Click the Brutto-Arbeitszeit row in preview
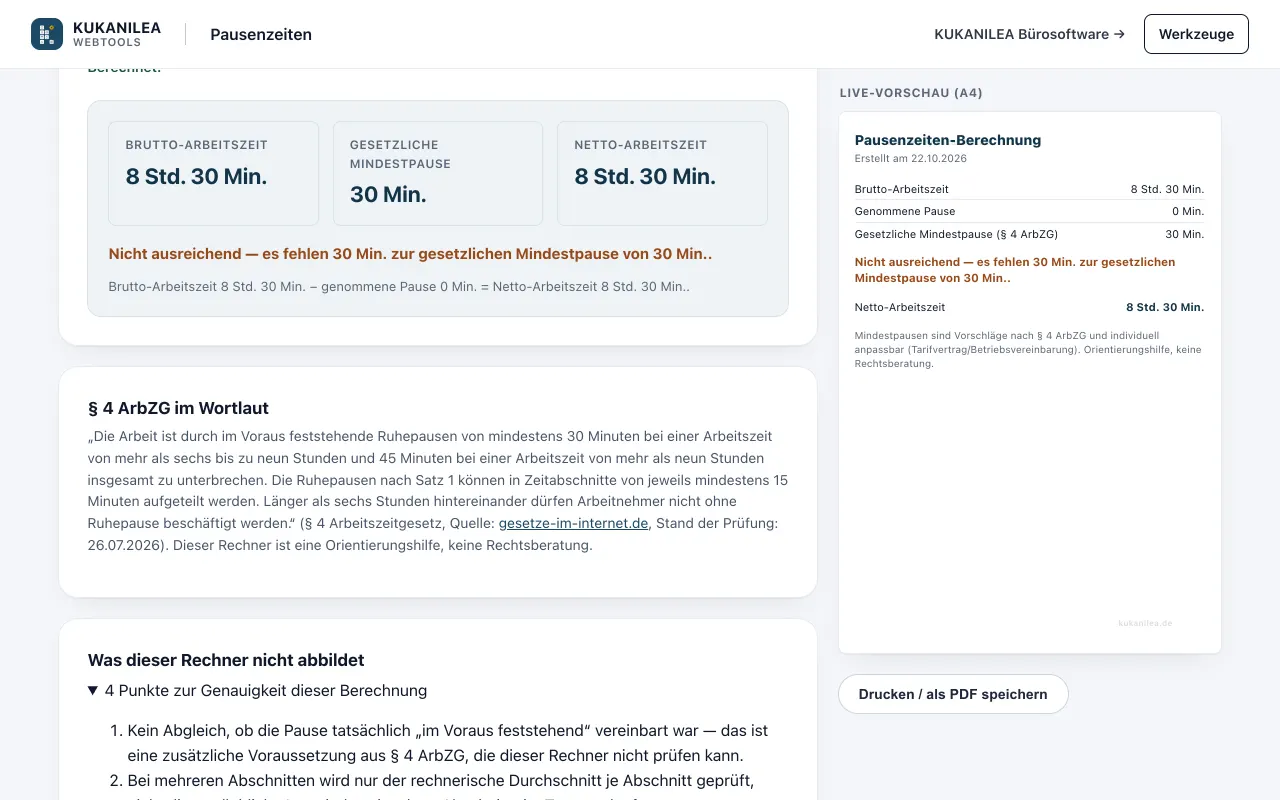1280x800 pixels. 1029,189
